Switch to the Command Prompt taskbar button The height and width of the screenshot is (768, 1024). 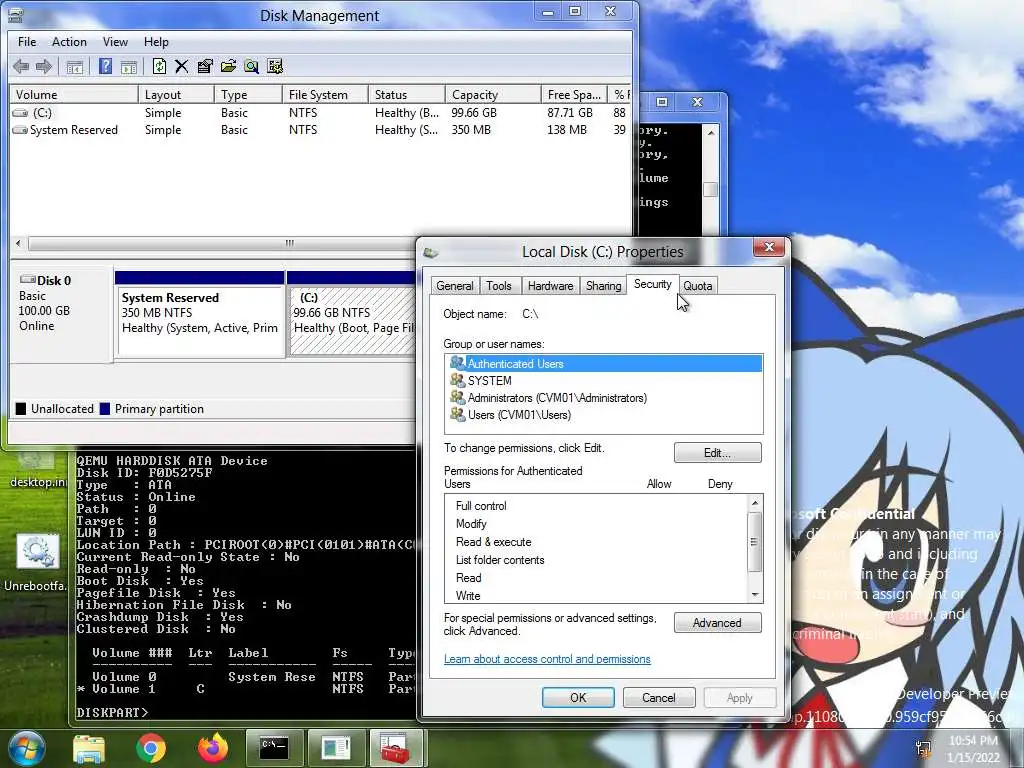[274, 748]
